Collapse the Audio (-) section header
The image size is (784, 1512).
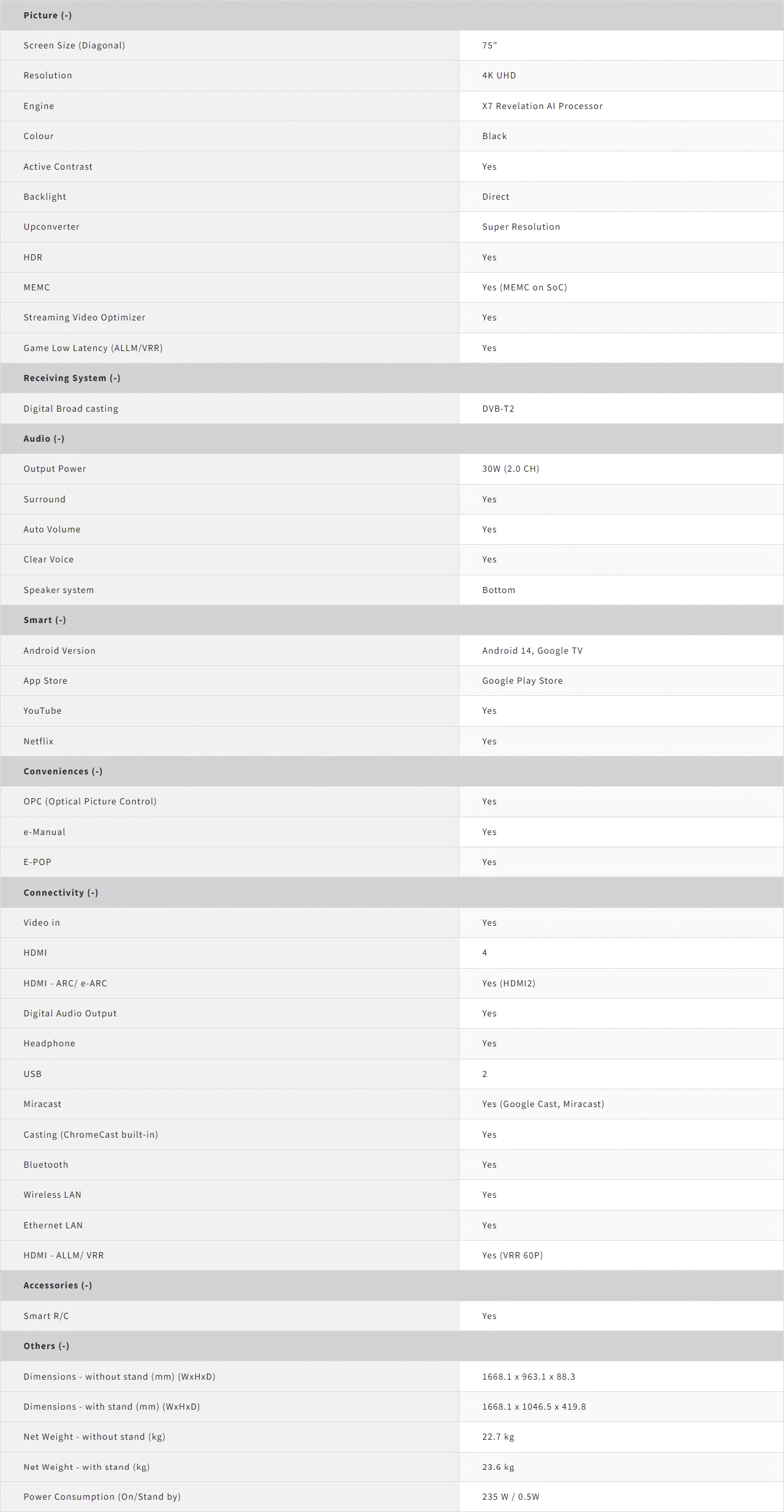[x=44, y=439]
